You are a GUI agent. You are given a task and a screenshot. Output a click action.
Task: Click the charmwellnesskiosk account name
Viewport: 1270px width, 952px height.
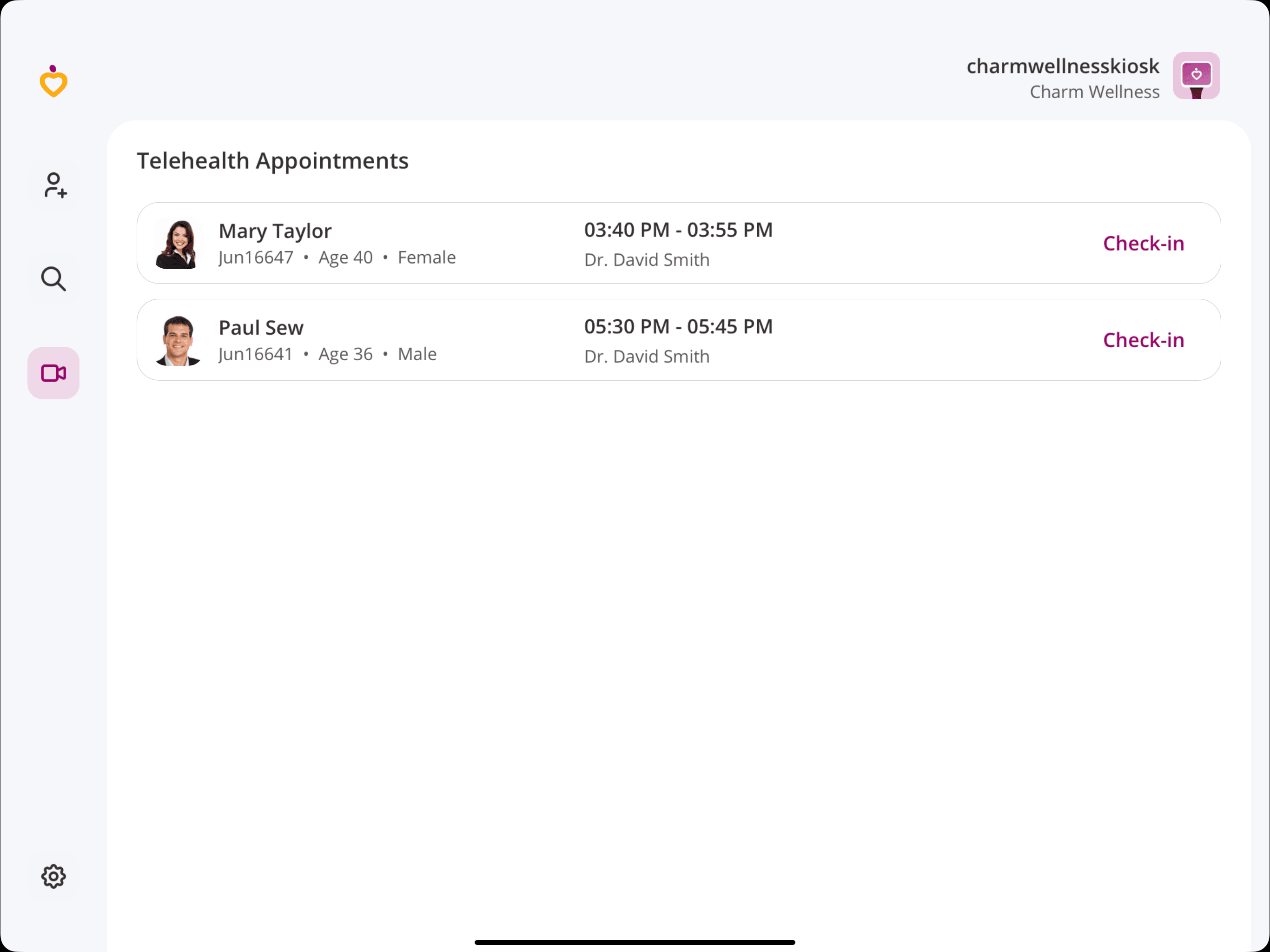tap(1063, 66)
